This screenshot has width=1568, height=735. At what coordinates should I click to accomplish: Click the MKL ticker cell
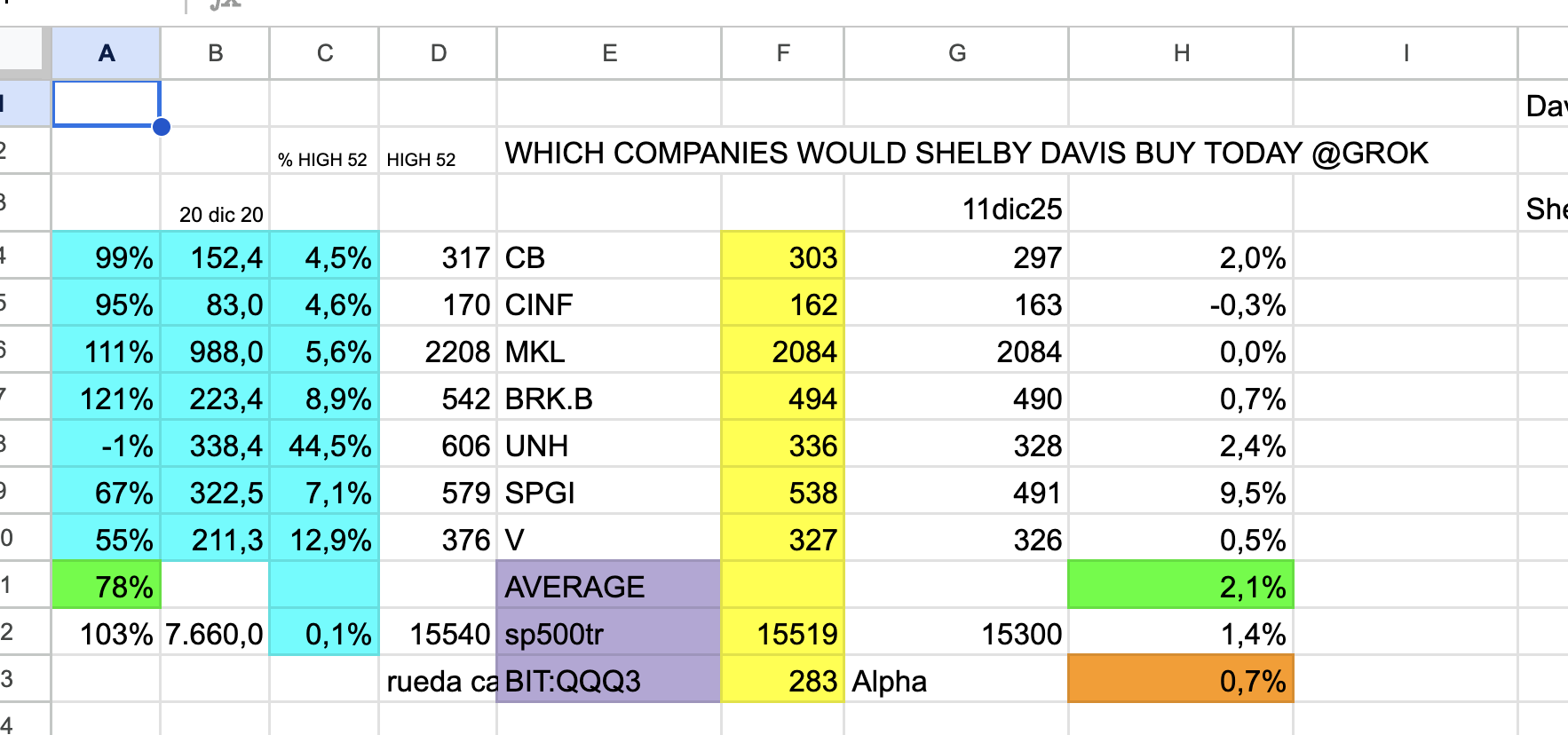pyautogui.click(x=609, y=352)
